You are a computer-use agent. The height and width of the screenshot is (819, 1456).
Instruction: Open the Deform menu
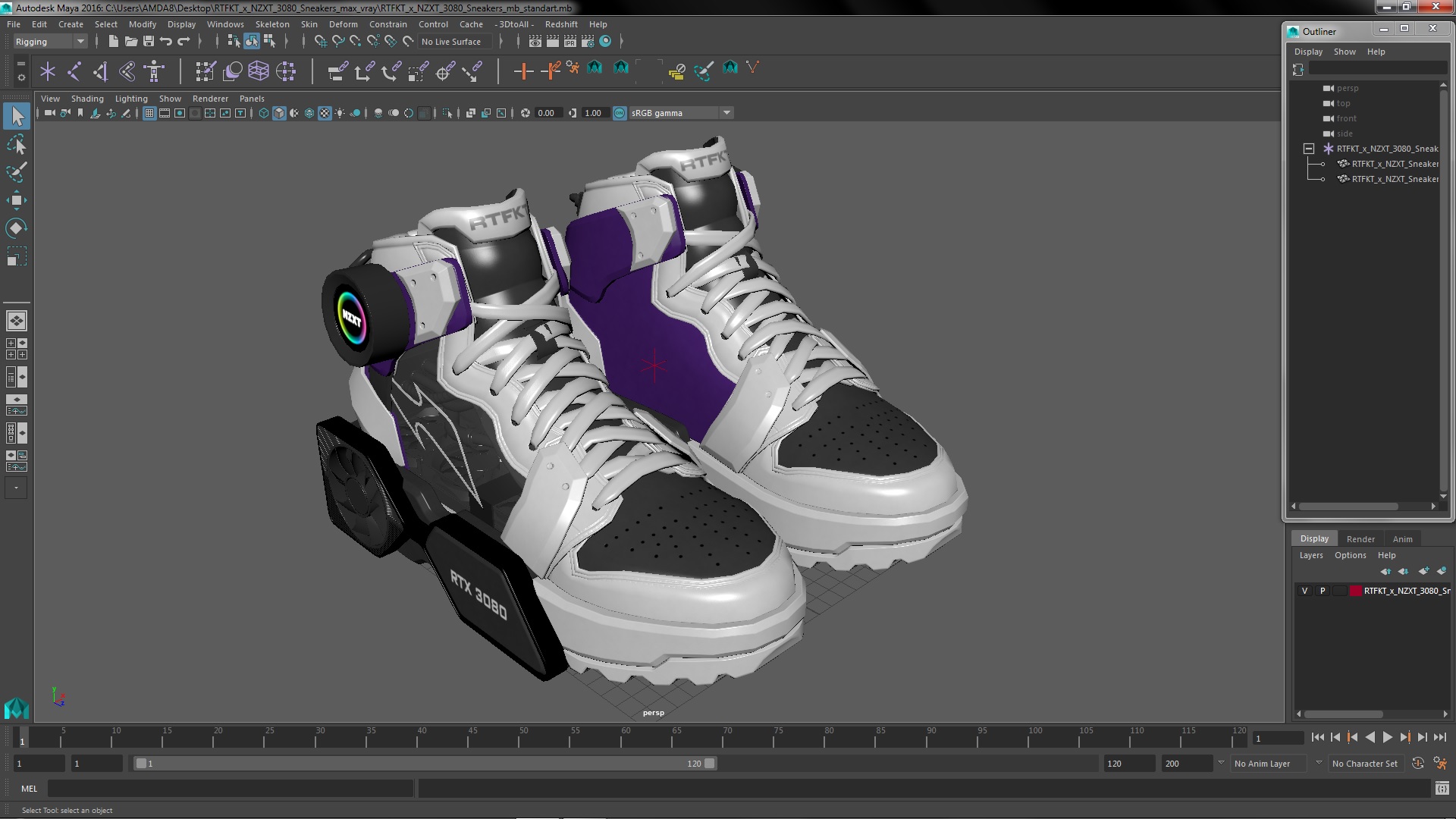pos(343,24)
